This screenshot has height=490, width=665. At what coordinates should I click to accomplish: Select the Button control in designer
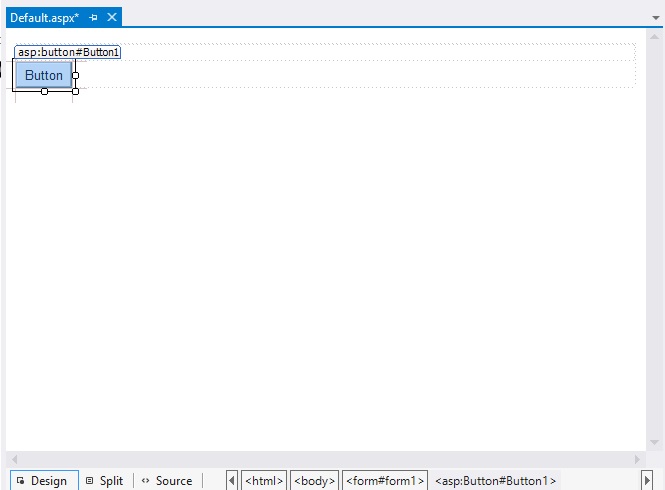(44, 75)
